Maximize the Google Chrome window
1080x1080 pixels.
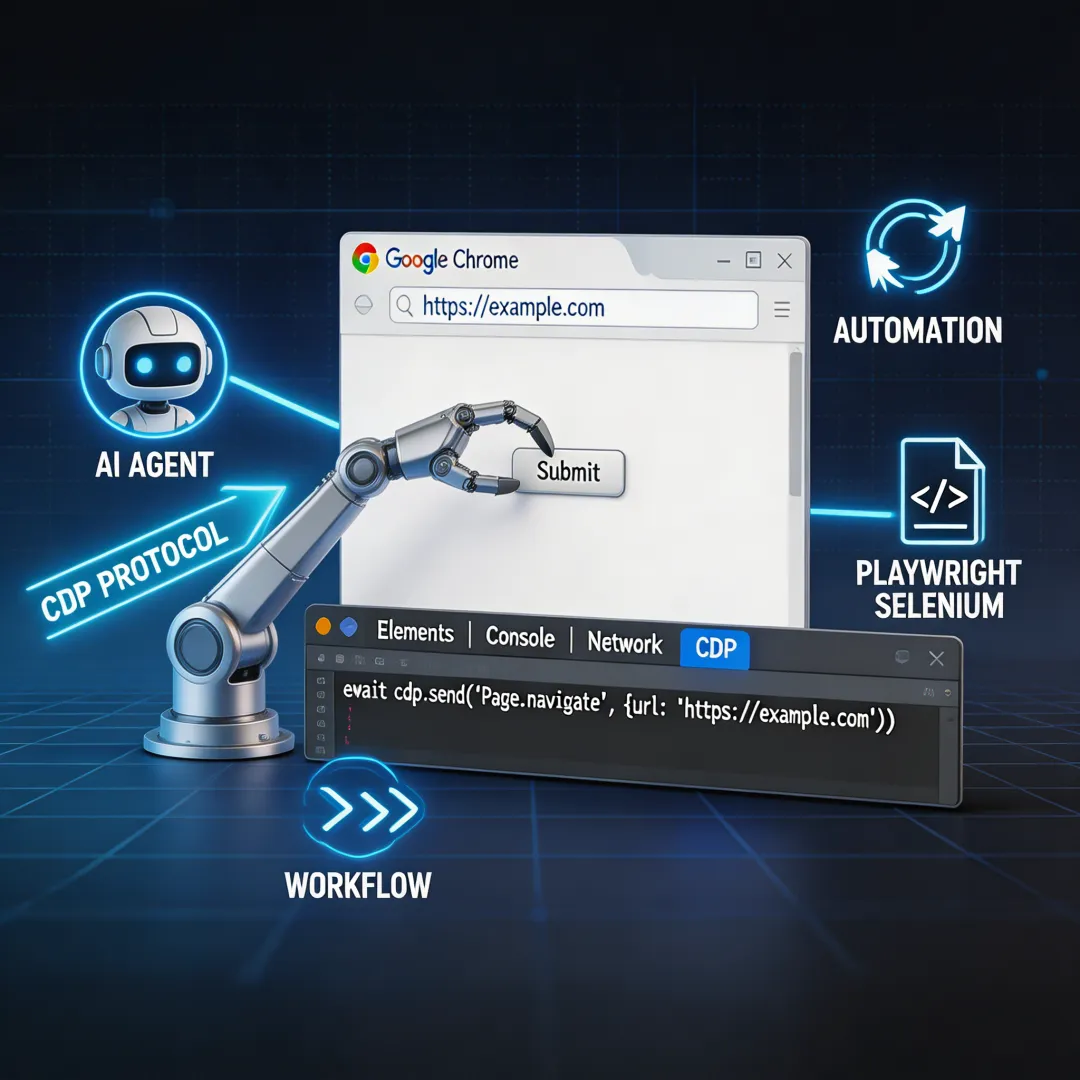754,260
